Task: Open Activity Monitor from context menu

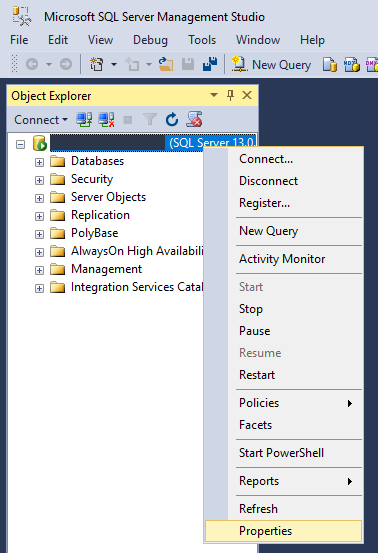Action: pos(284,259)
